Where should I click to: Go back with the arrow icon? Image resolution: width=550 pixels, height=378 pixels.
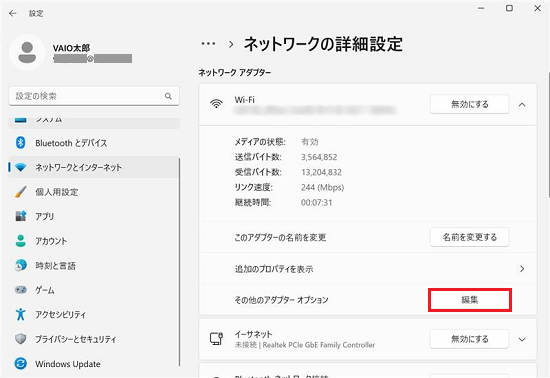tap(13, 13)
